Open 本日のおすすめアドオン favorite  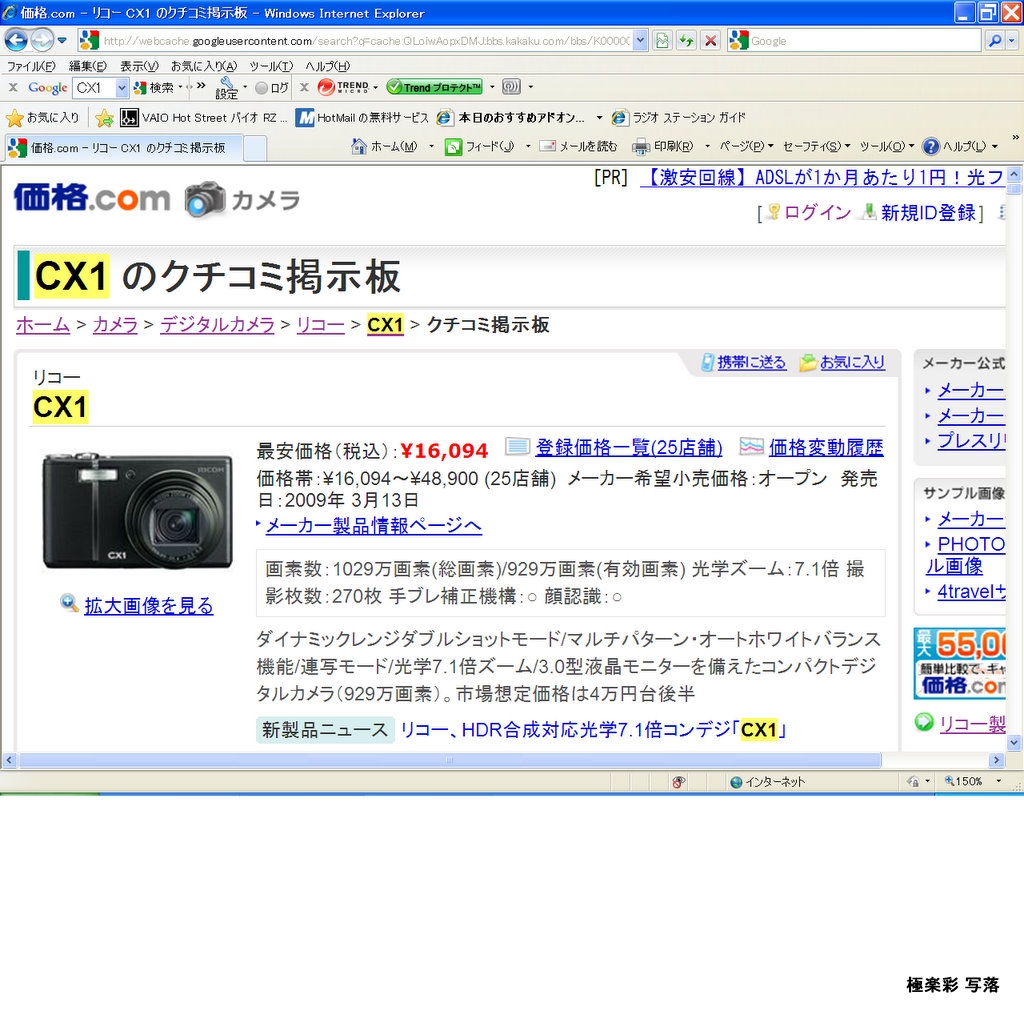[511, 118]
